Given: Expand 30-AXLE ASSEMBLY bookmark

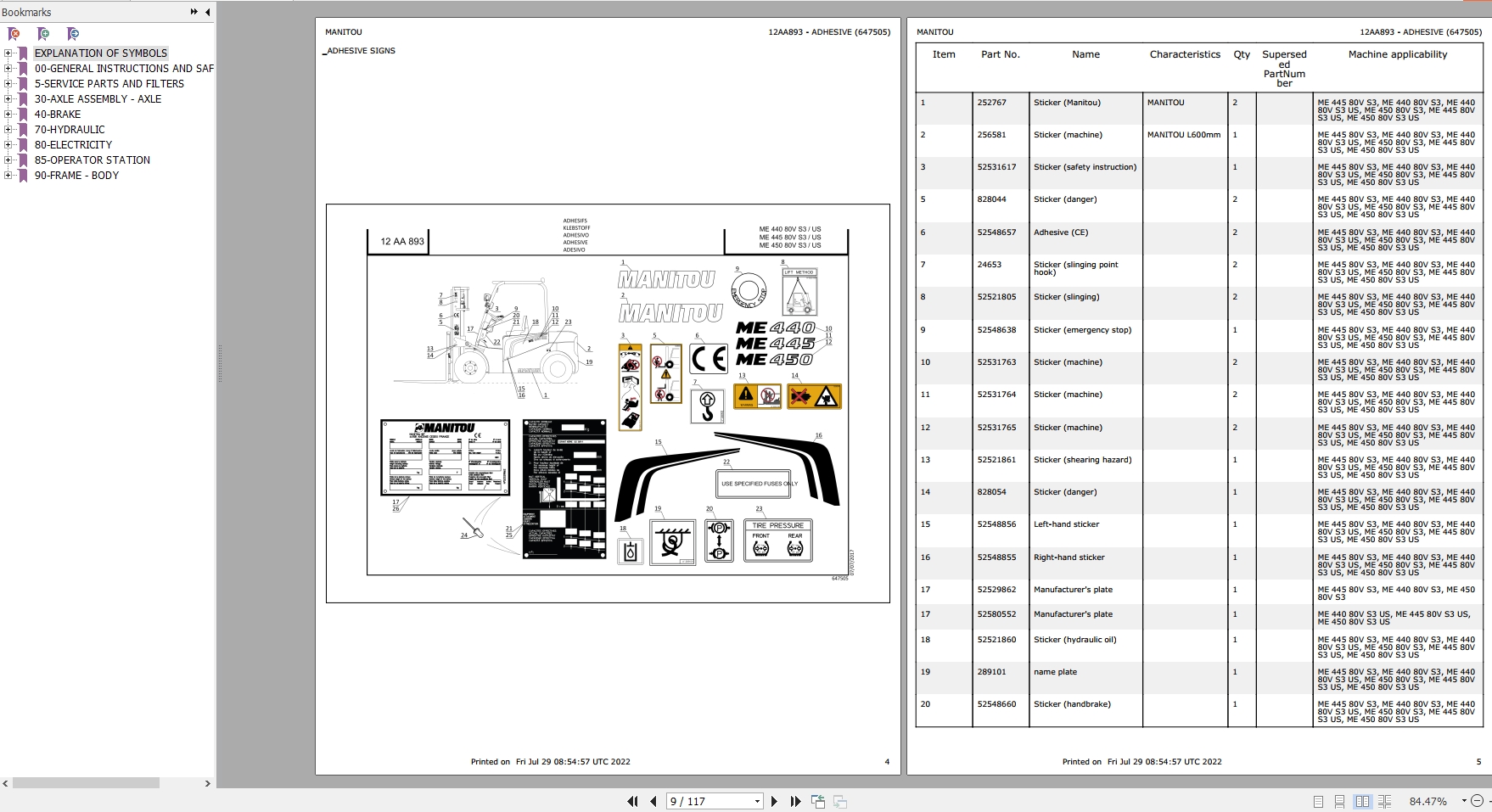Looking at the screenshot, I should (x=8, y=98).
